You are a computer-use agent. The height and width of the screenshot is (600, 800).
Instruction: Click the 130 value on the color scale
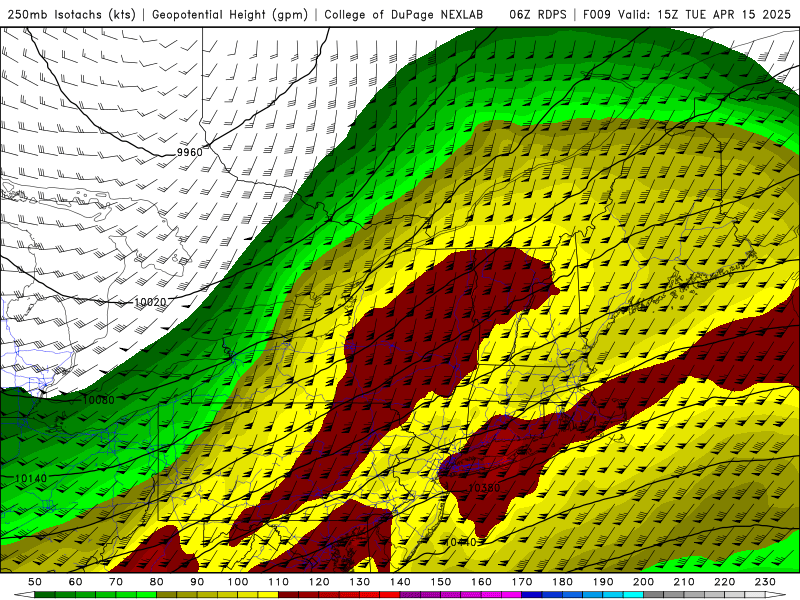coord(360,582)
